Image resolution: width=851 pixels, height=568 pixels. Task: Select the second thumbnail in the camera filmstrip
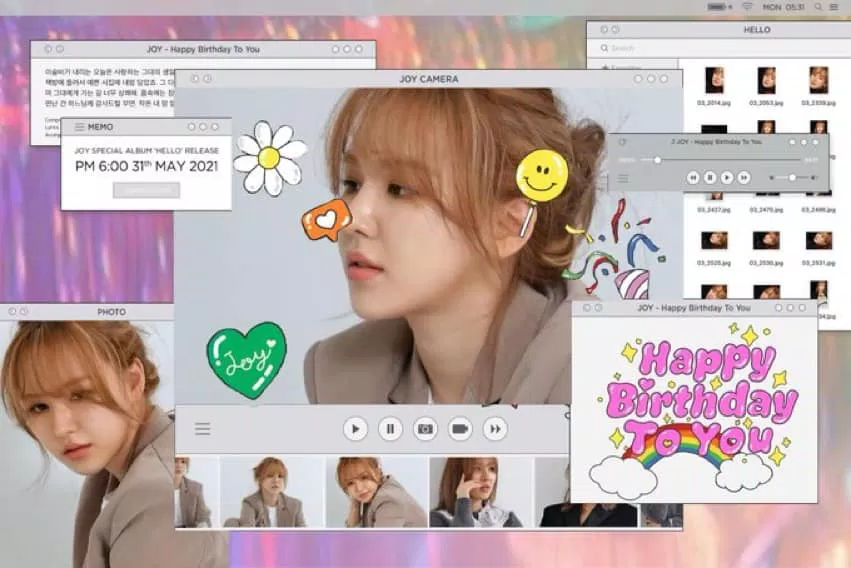tap(270, 491)
